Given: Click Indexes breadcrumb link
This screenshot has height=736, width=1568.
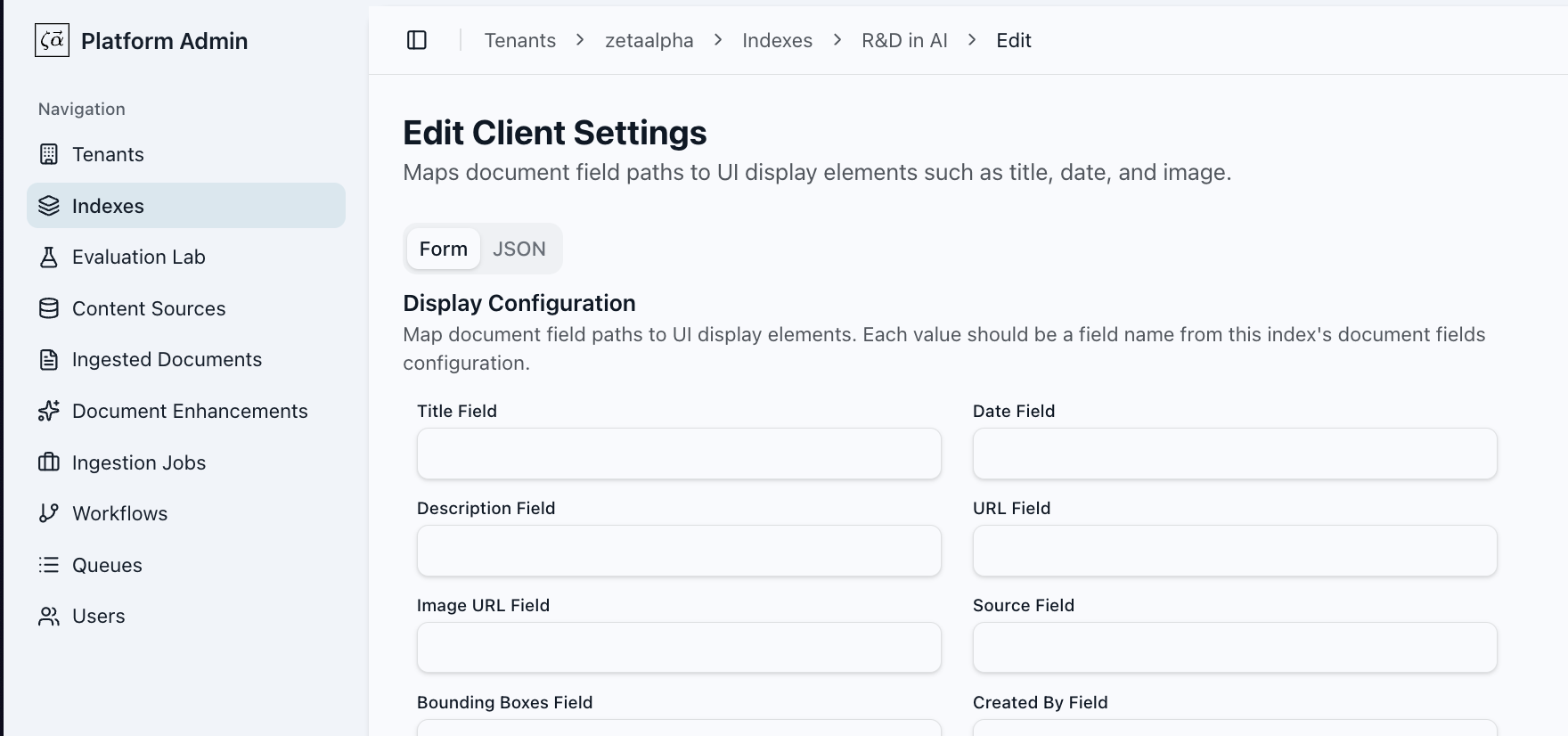Looking at the screenshot, I should click(778, 40).
